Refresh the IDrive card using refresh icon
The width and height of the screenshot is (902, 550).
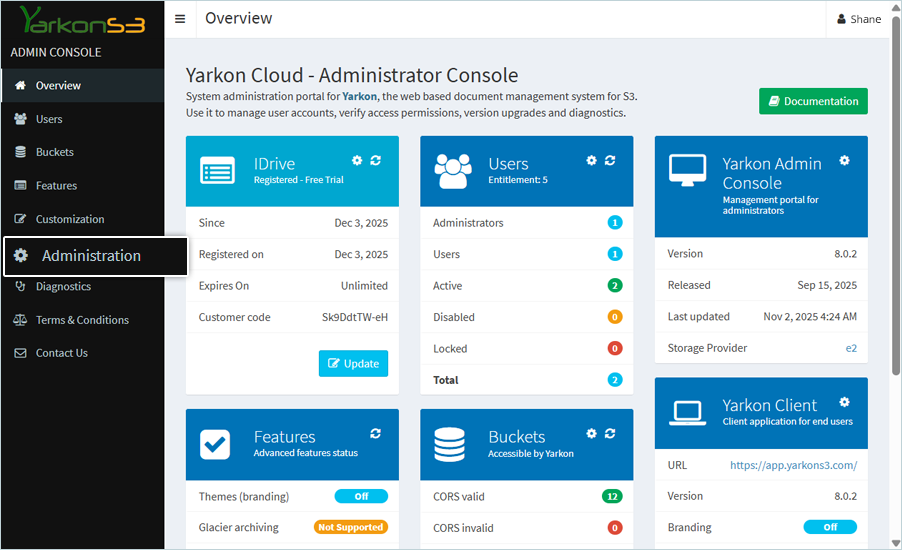pos(376,160)
